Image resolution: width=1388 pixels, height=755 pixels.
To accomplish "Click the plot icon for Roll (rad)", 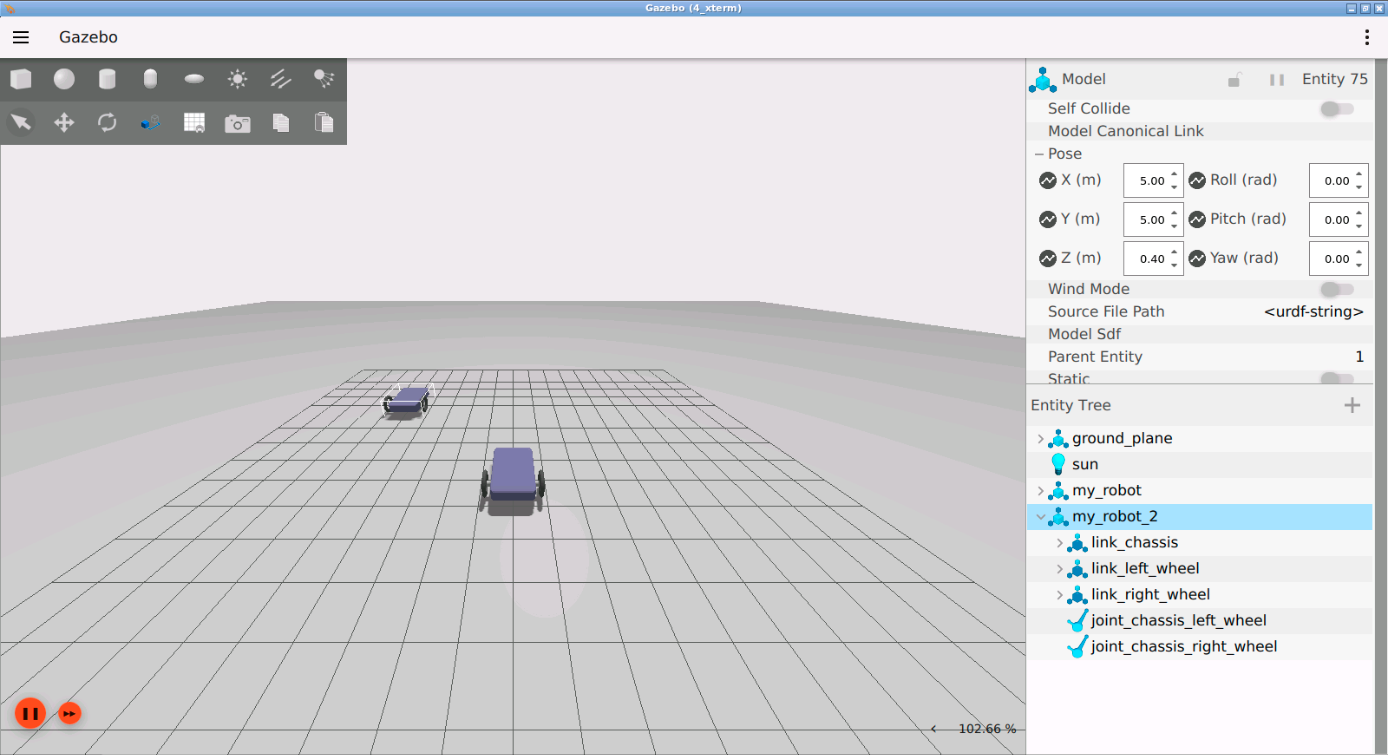I will point(1198,181).
